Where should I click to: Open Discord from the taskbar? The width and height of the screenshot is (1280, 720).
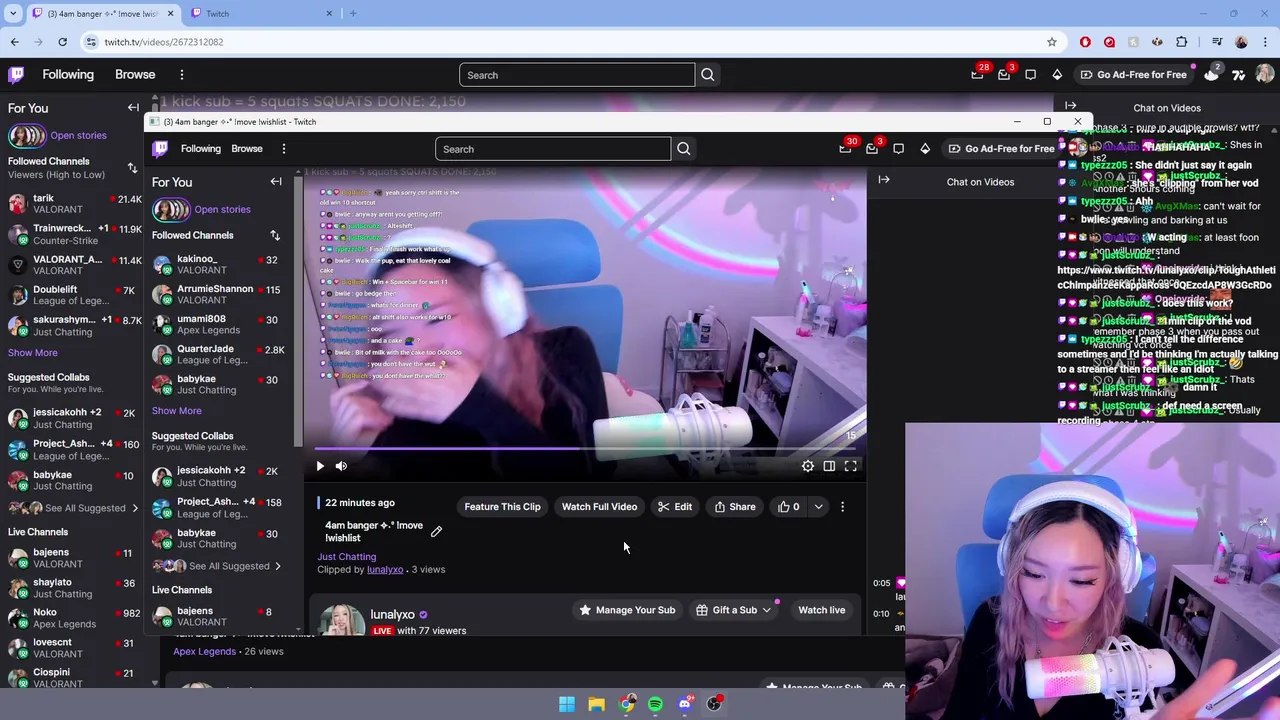[x=685, y=704]
